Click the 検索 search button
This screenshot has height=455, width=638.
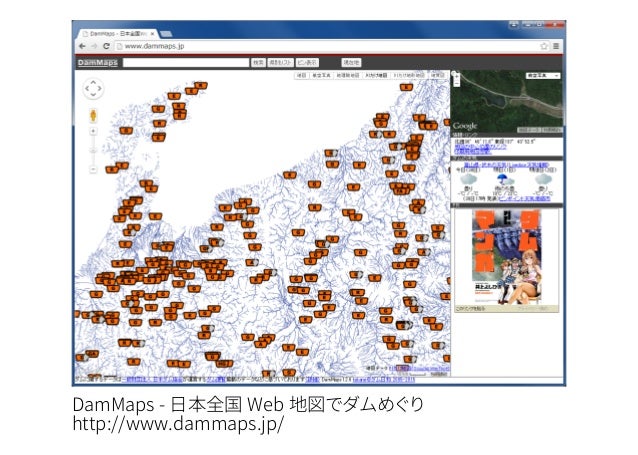click(258, 62)
